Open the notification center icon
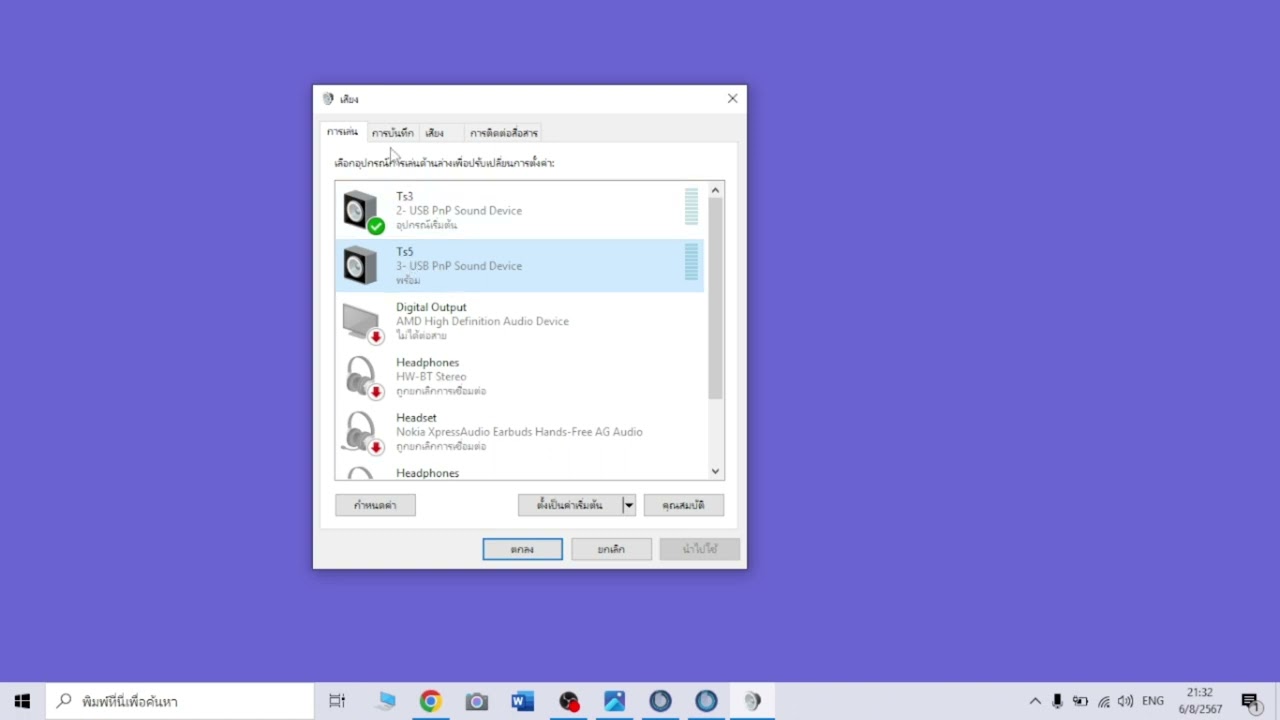Image resolution: width=1280 pixels, height=720 pixels. (x=1250, y=701)
